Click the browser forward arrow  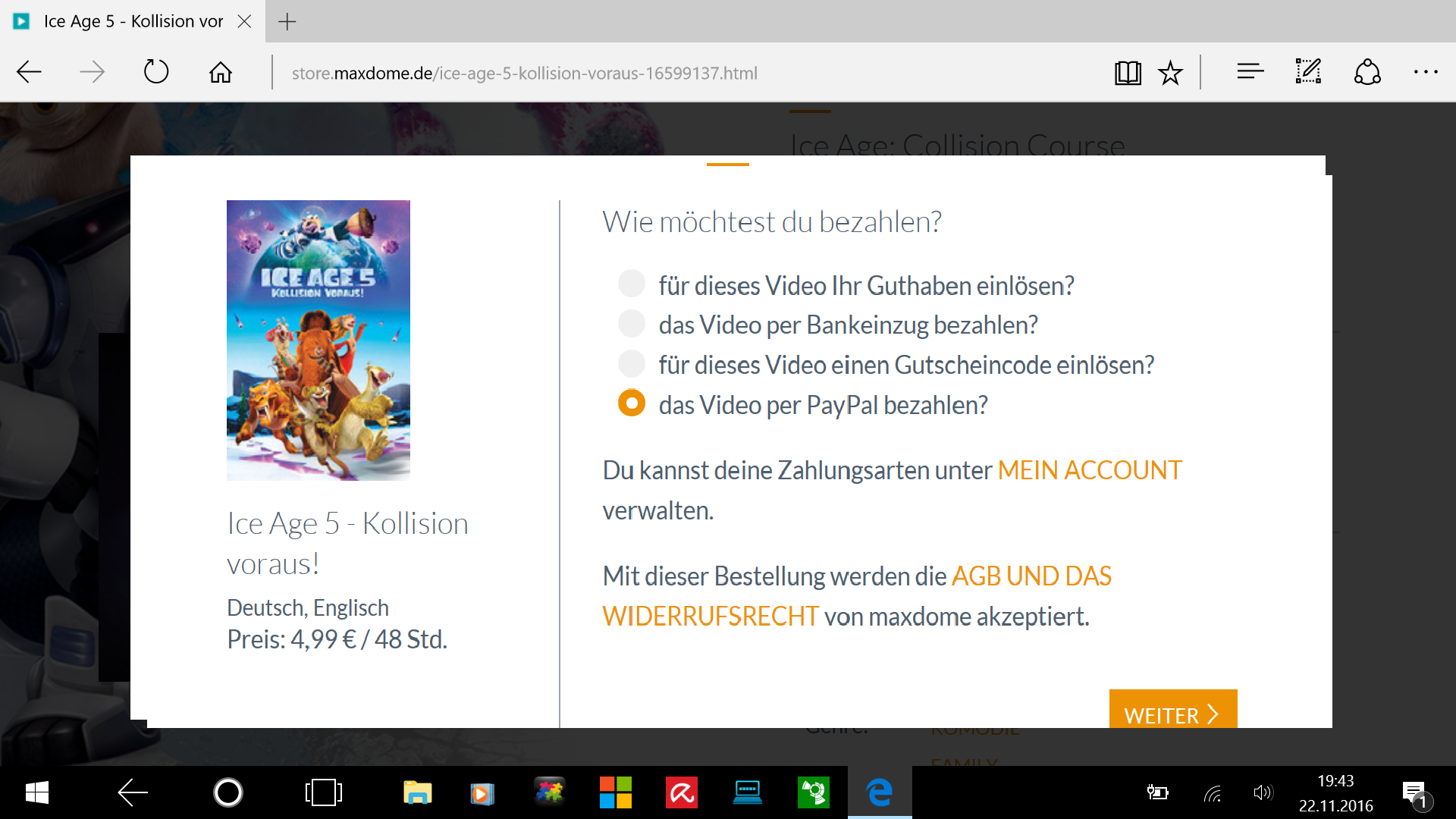92,73
